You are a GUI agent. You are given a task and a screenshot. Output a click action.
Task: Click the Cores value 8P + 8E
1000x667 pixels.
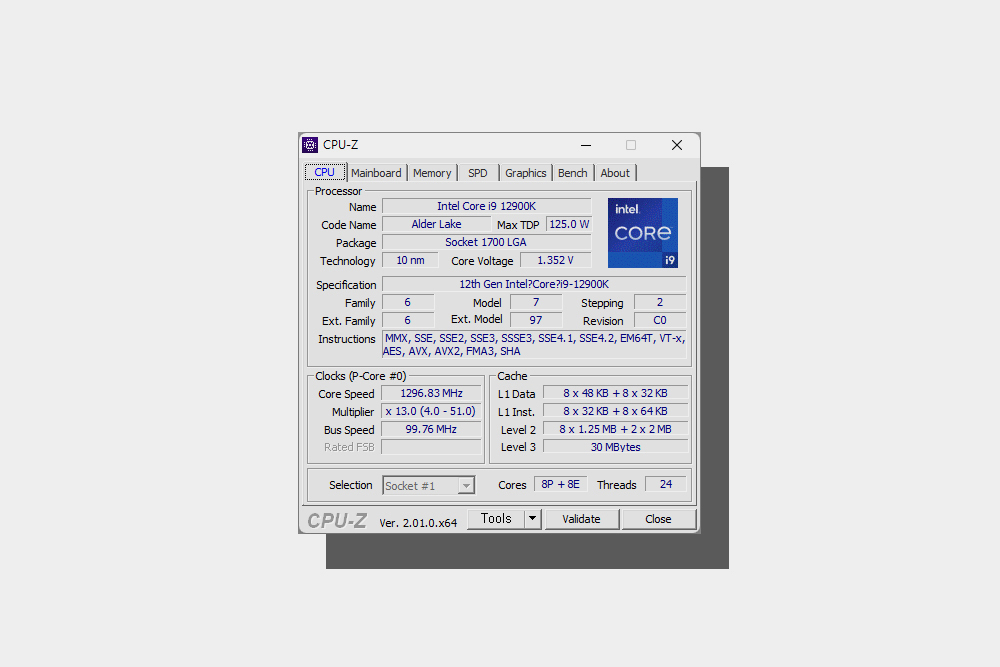[561, 485]
